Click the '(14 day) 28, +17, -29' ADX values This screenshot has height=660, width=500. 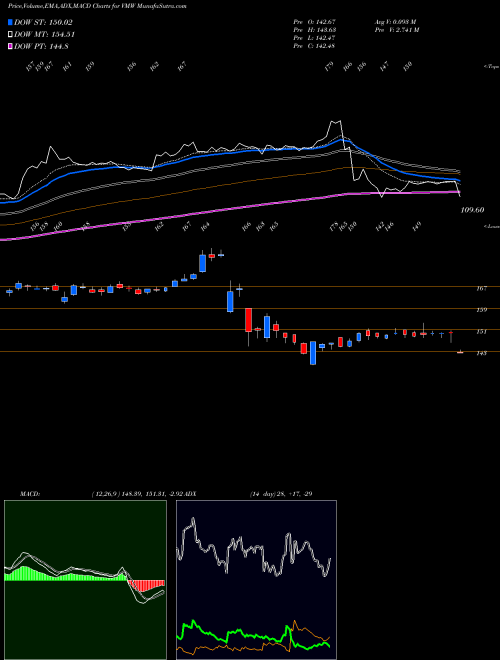tap(281, 493)
